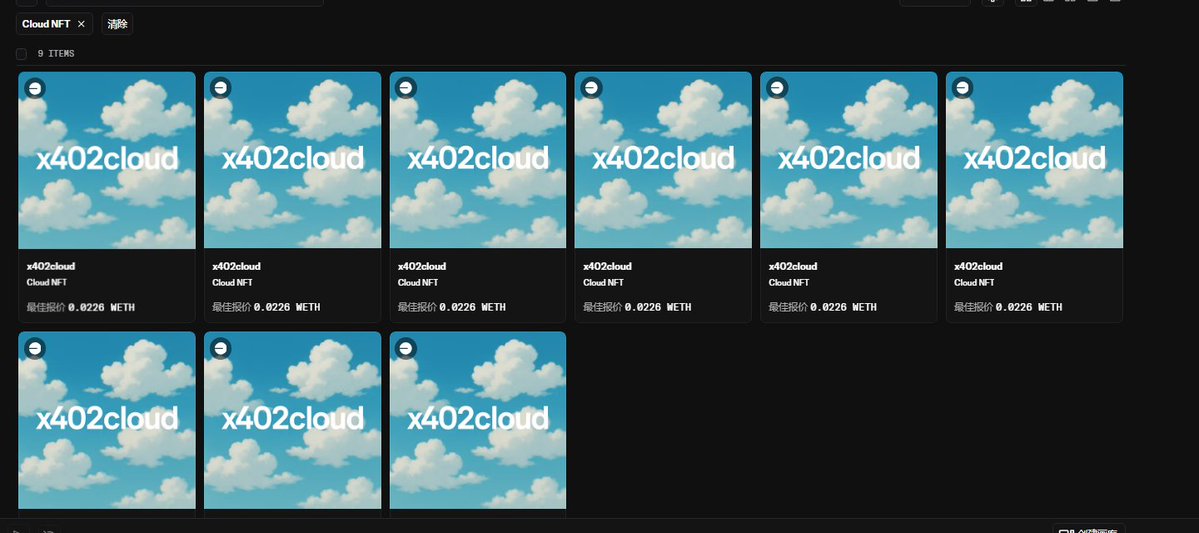
Task: Click 0.0226 WETH best offer on second top-row card
Action: [x=287, y=307]
